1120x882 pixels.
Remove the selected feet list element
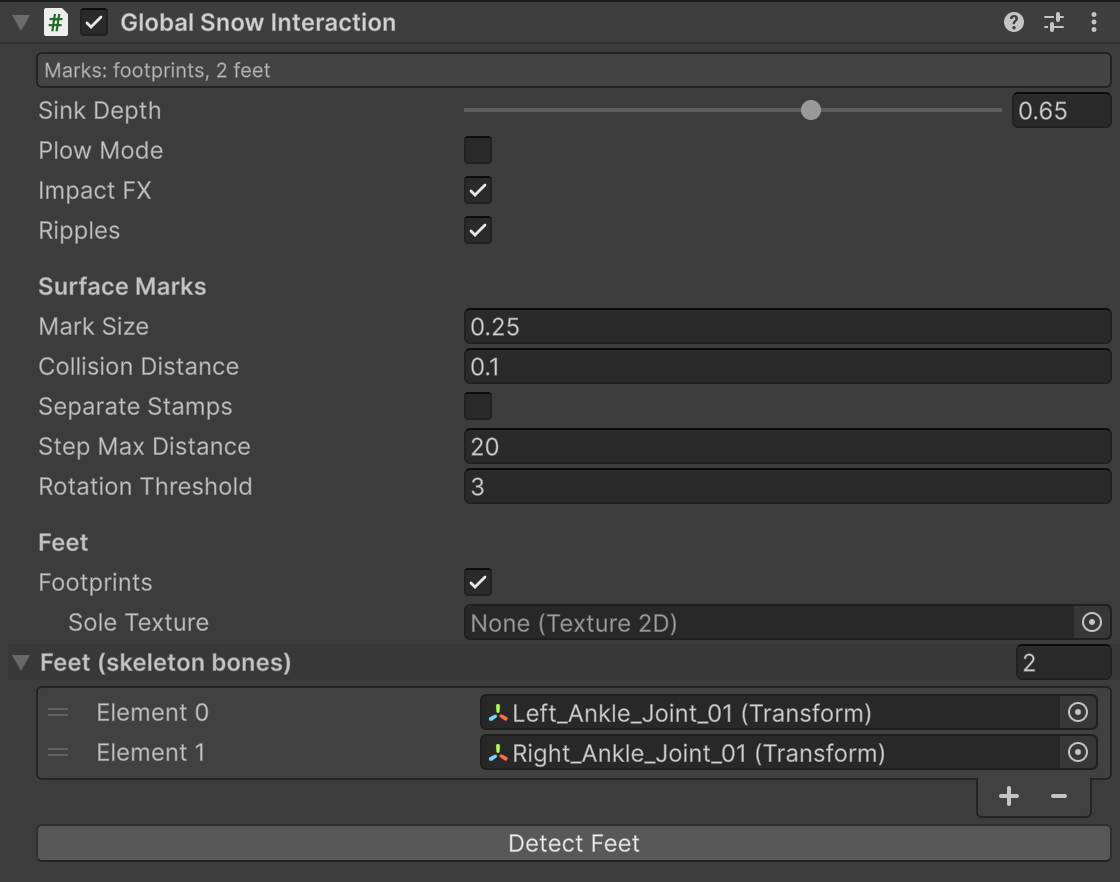tap(1059, 796)
